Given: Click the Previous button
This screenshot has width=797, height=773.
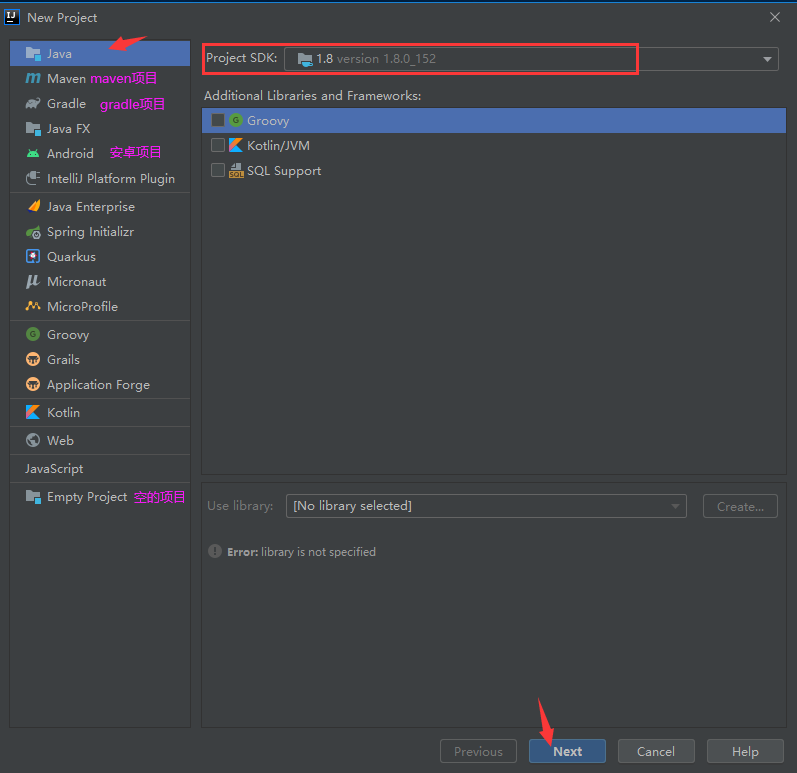Looking at the screenshot, I should [478, 751].
